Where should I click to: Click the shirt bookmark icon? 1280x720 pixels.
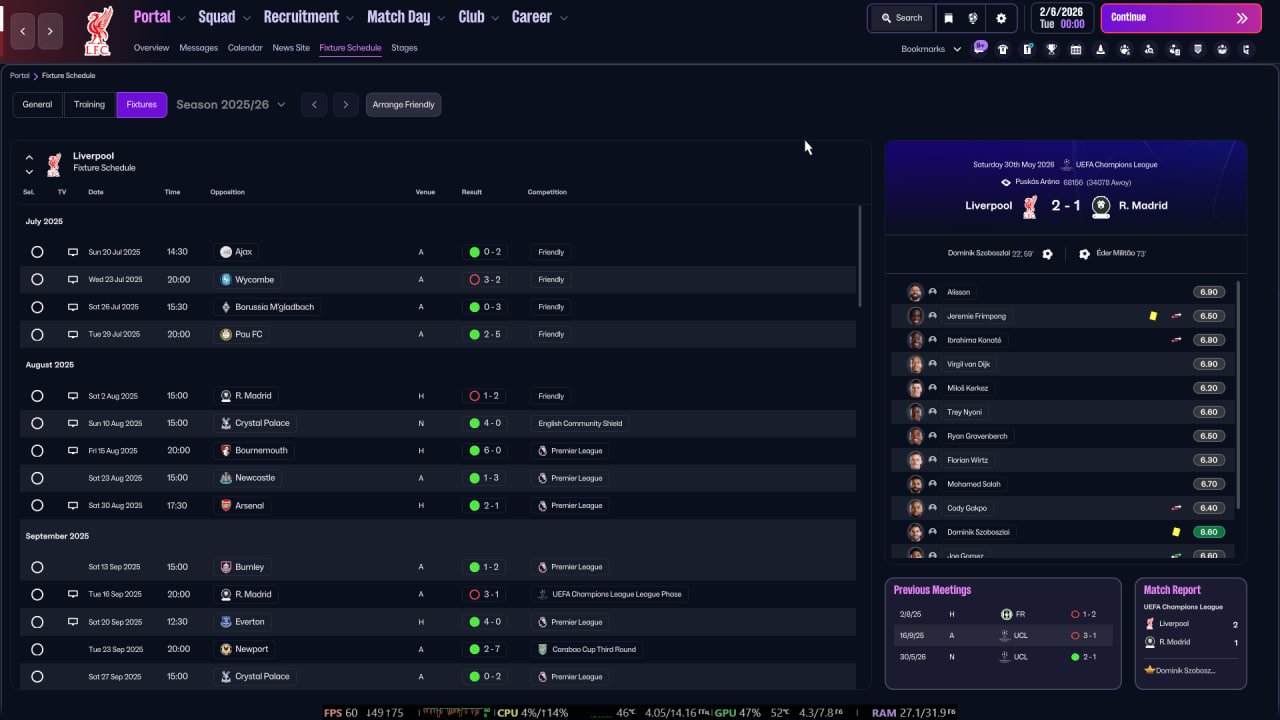1003,49
